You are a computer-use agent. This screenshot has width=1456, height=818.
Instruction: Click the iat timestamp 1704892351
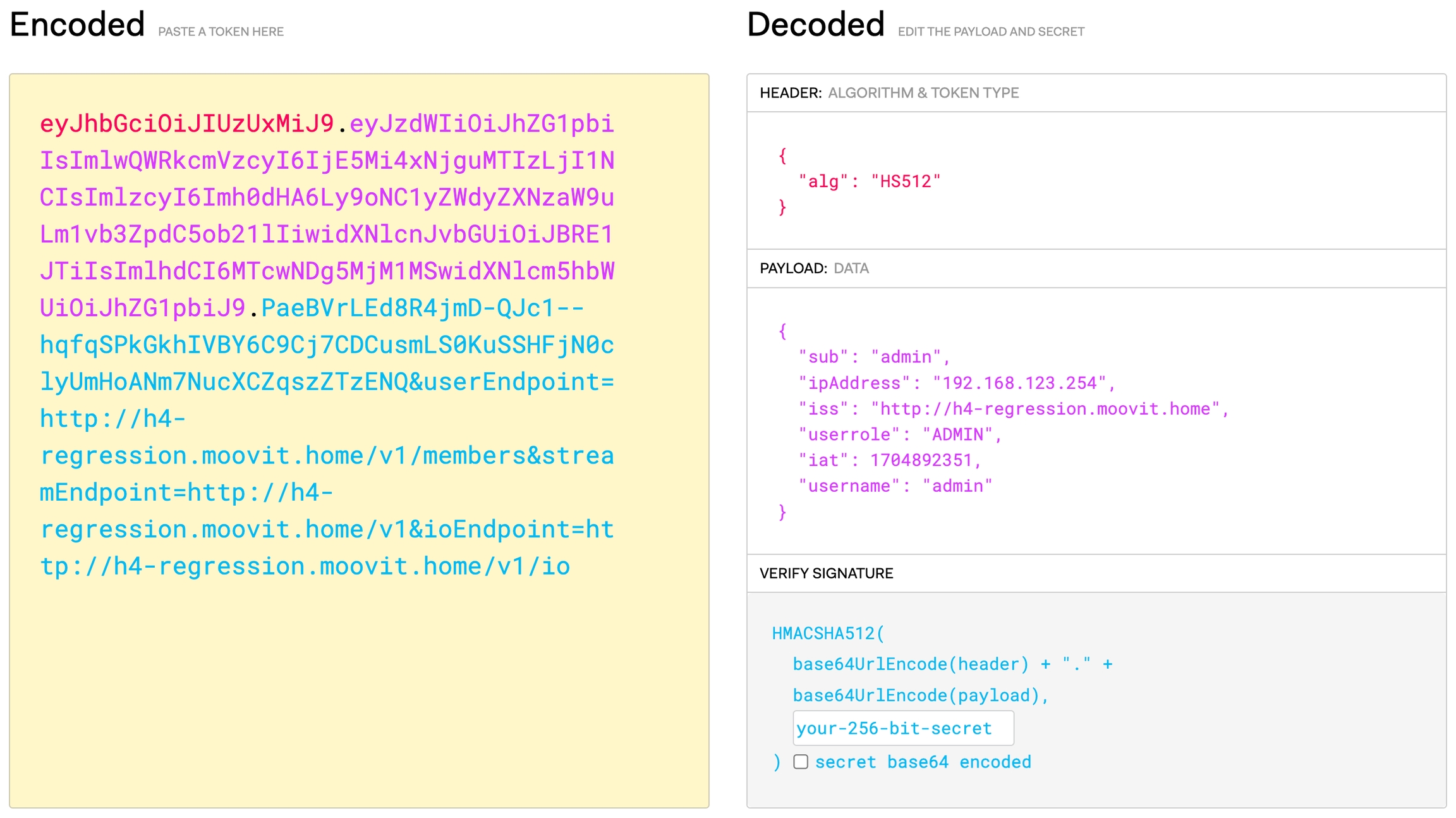920,460
